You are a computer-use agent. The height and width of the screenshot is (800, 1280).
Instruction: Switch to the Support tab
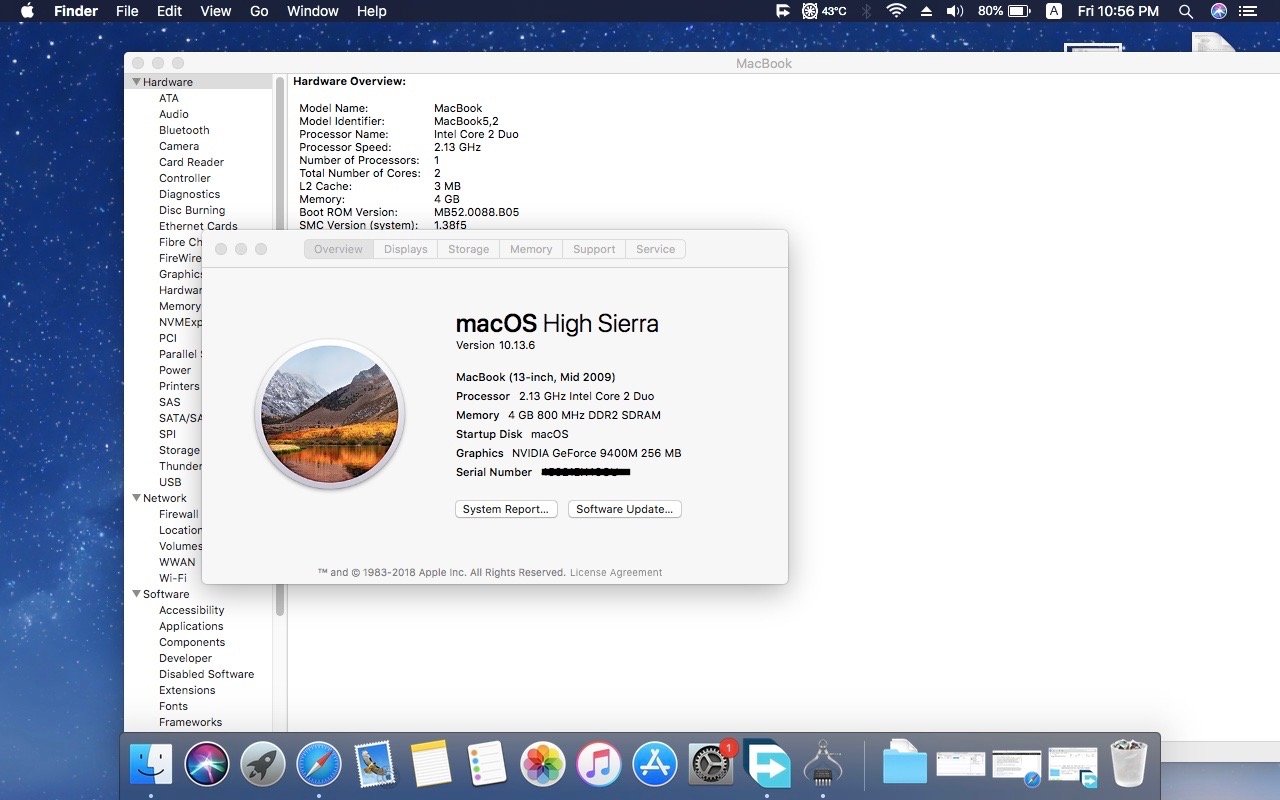(x=594, y=249)
